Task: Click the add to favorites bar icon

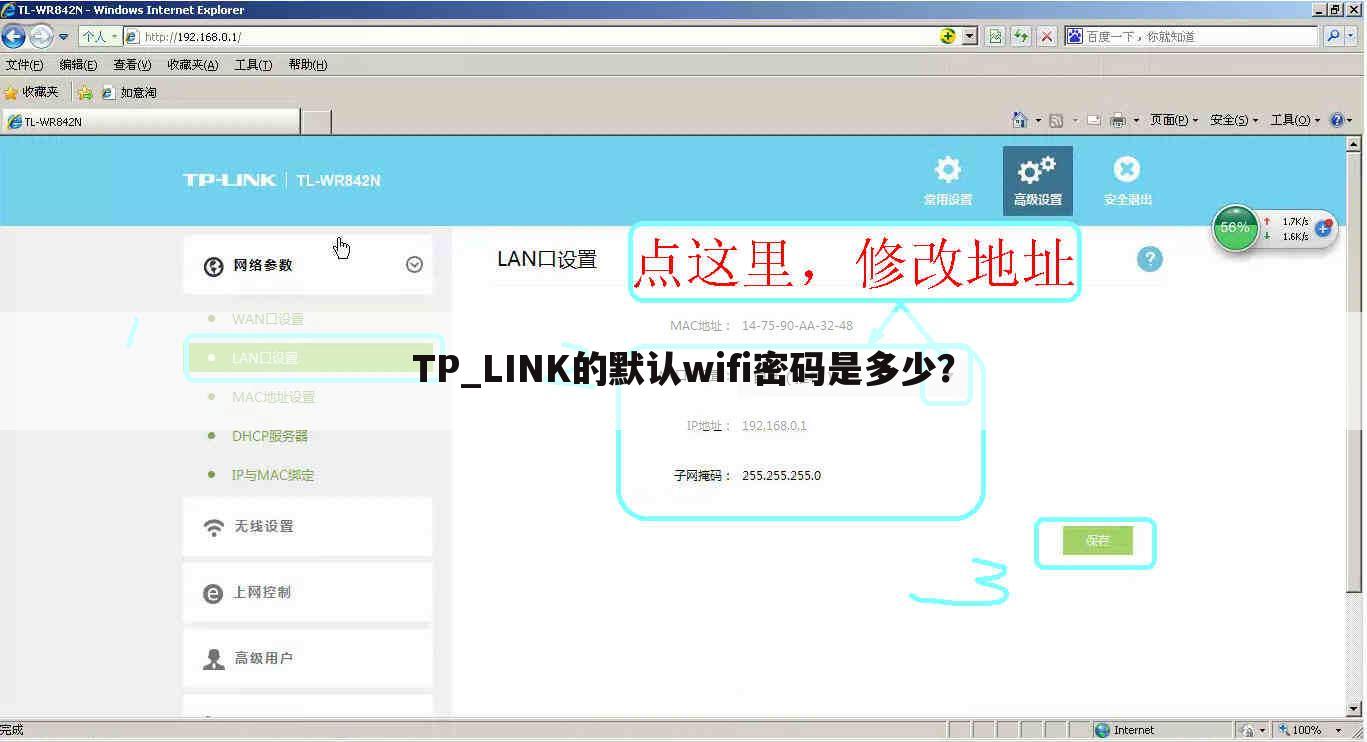Action: pos(85,92)
